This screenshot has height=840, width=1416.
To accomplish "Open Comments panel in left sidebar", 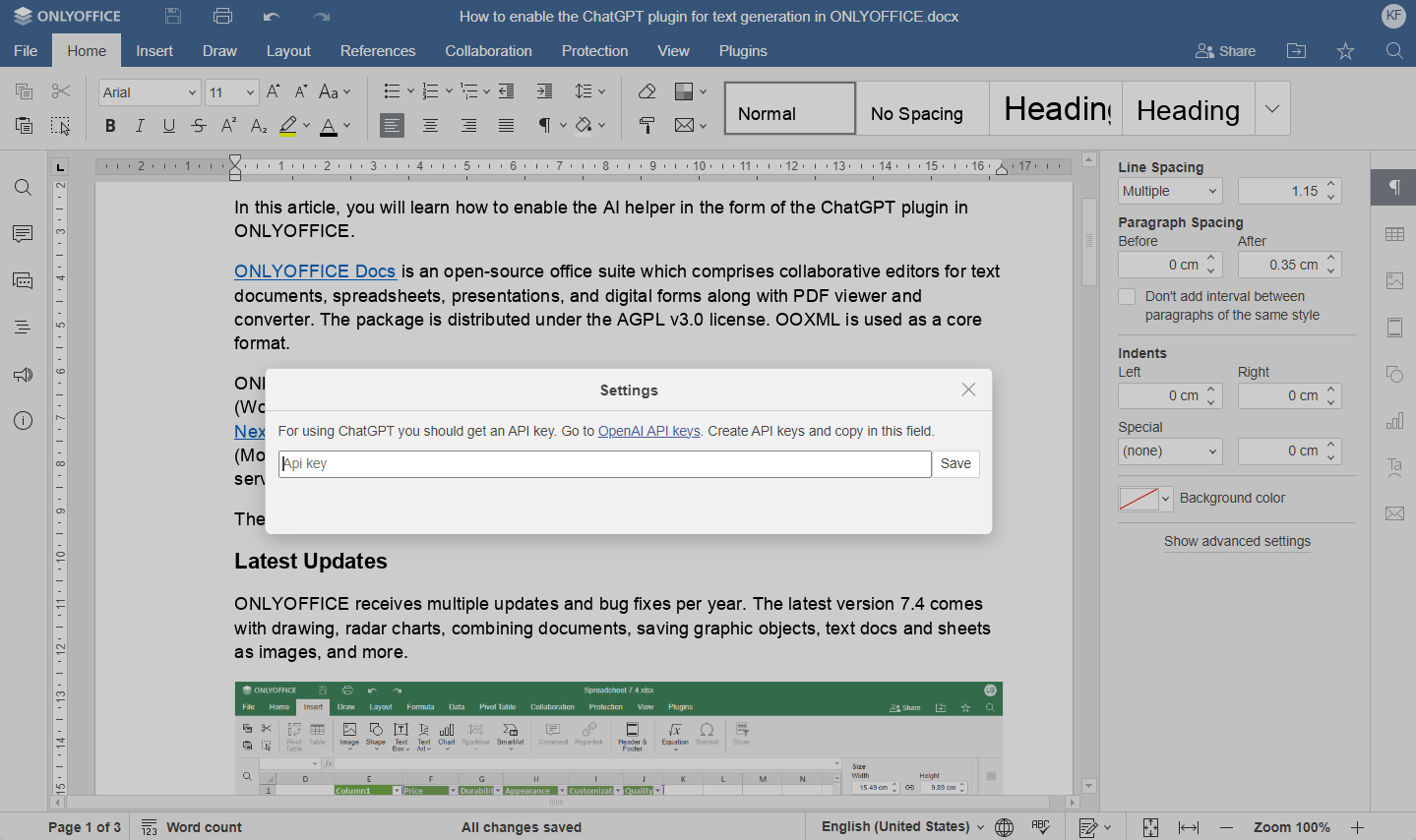I will (x=24, y=234).
